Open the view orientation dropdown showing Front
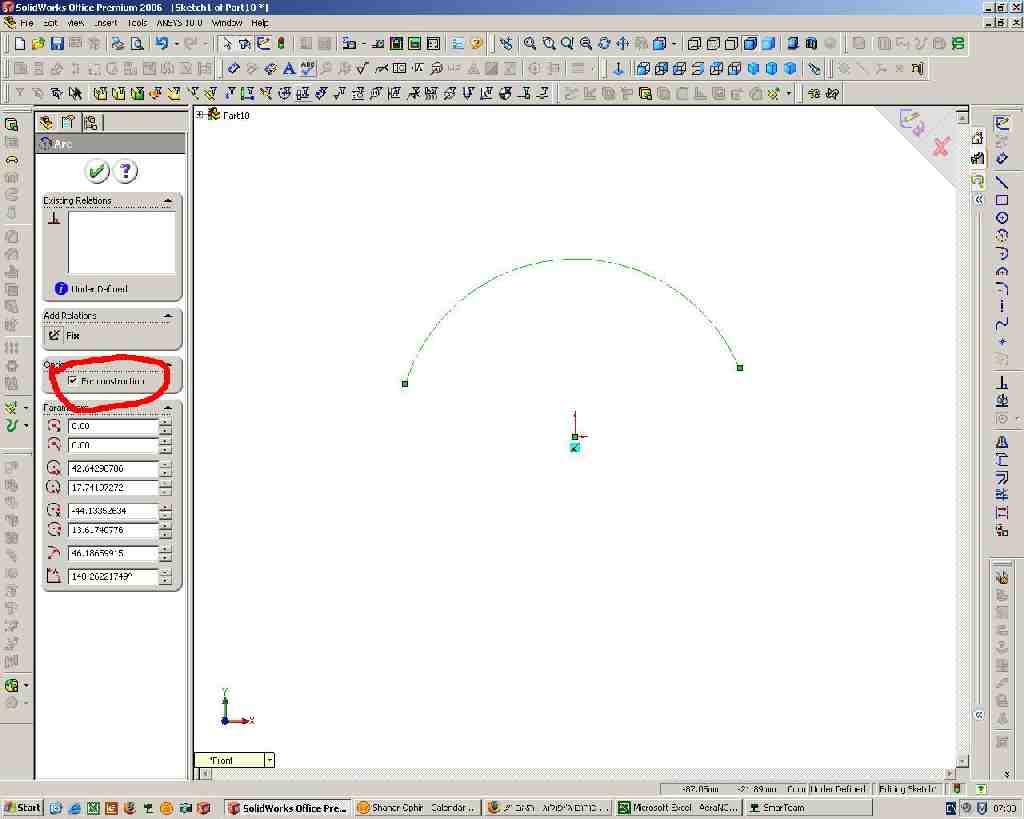 click(x=269, y=760)
